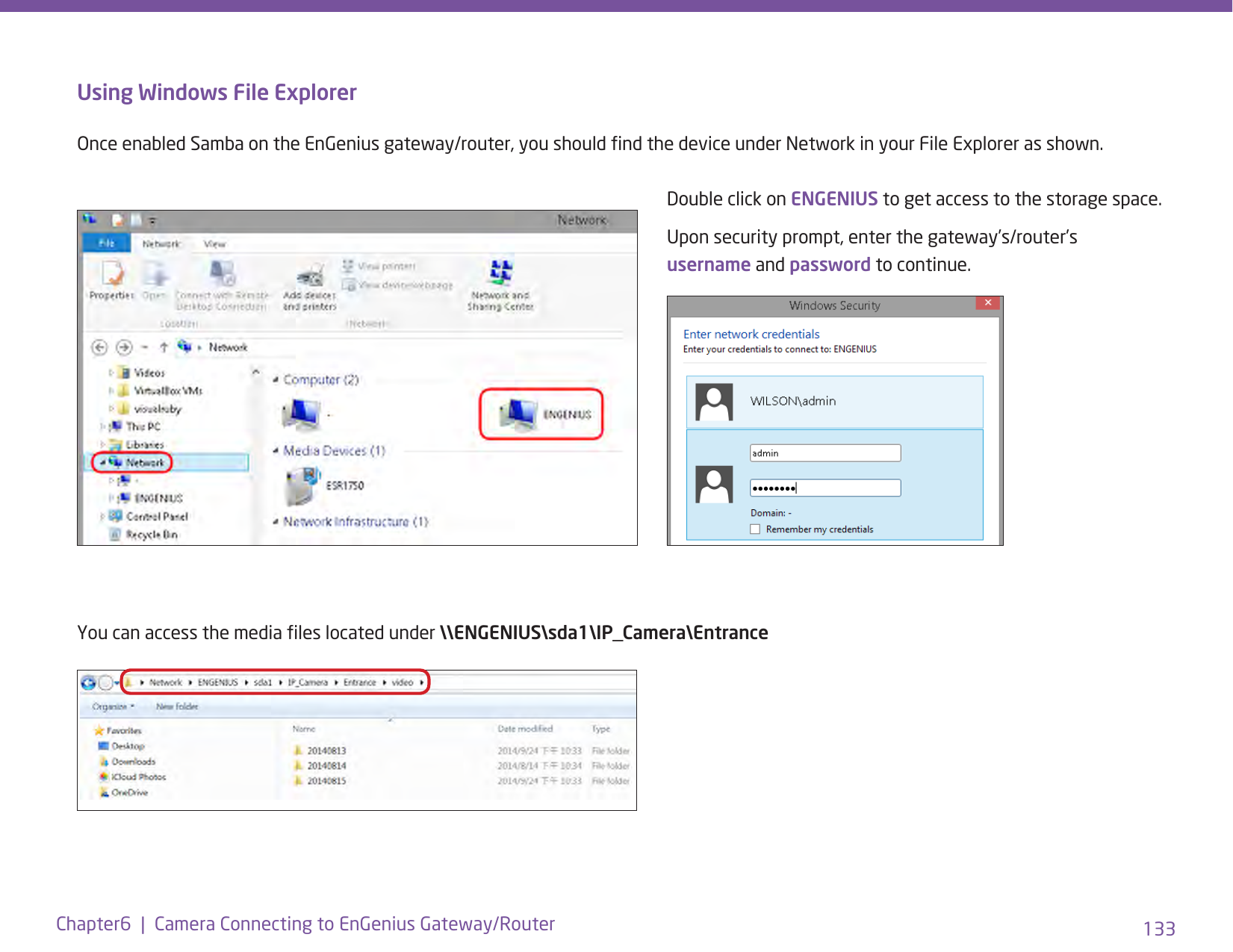This screenshot has height=952, width=1233.
Task: Click View device webpage item
Action: tap(398, 285)
